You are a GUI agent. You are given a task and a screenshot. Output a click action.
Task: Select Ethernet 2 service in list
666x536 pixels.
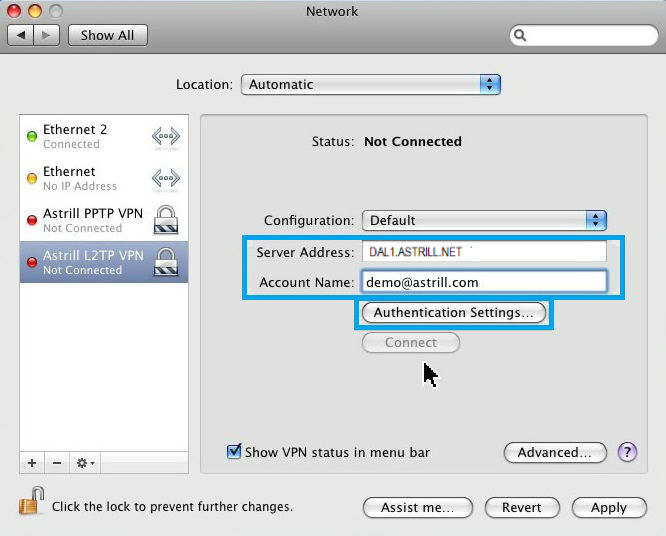click(x=104, y=136)
